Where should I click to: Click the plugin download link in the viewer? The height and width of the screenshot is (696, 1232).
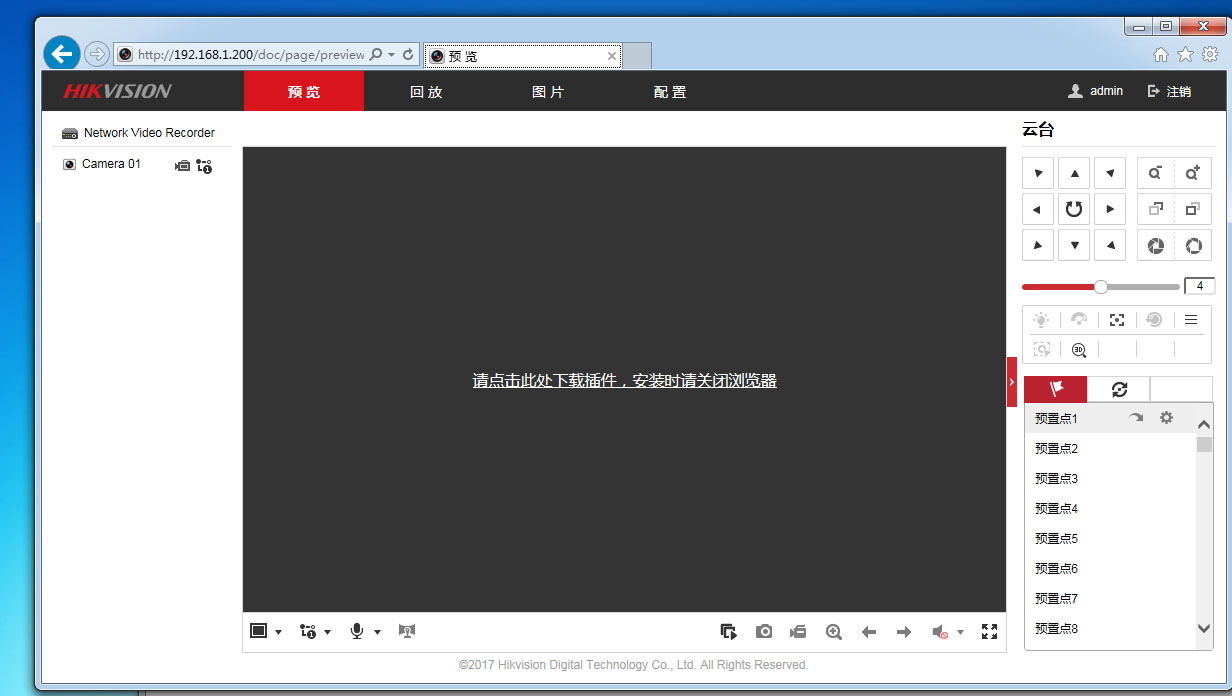coord(624,381)
